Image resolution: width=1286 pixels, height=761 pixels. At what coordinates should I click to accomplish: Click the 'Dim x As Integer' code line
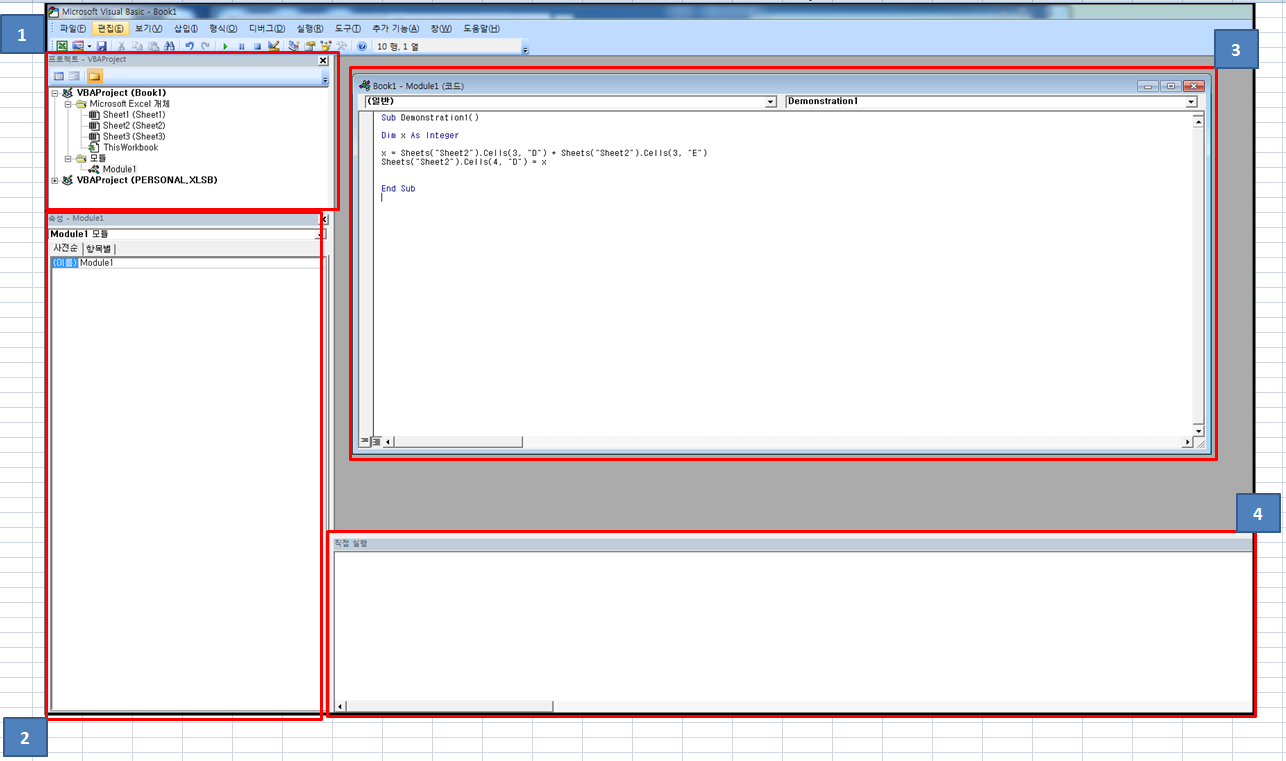(x=420, y=135)
